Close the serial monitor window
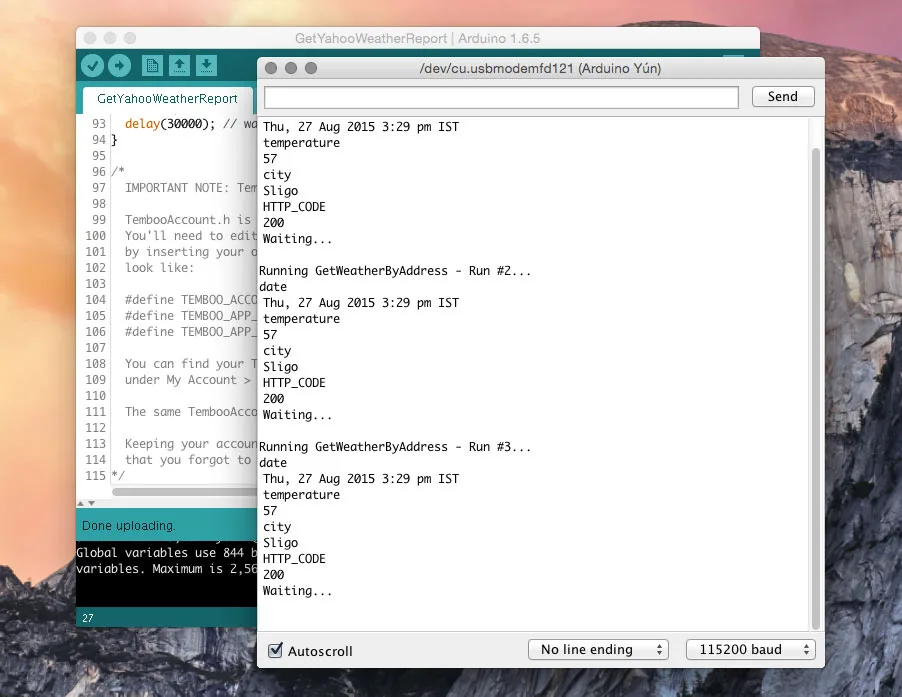The width and height of the screenshot is (902, 697). 271,68
